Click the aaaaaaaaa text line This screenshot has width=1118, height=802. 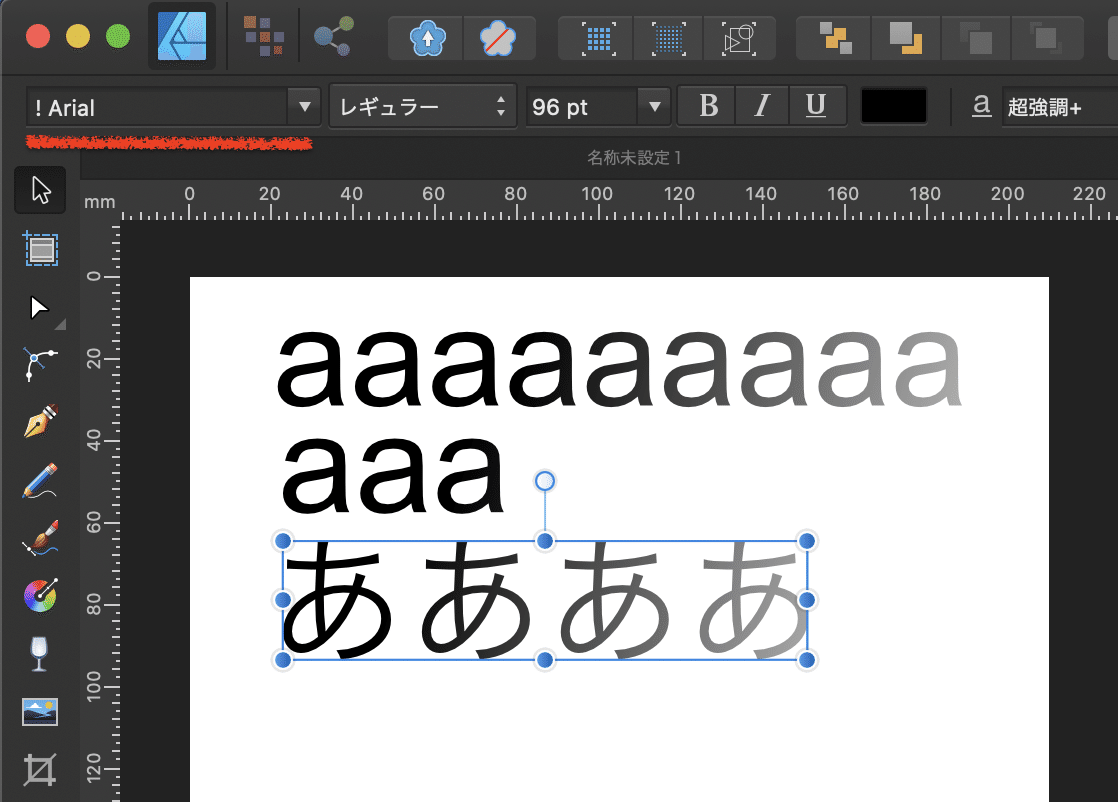click(620, 369)
